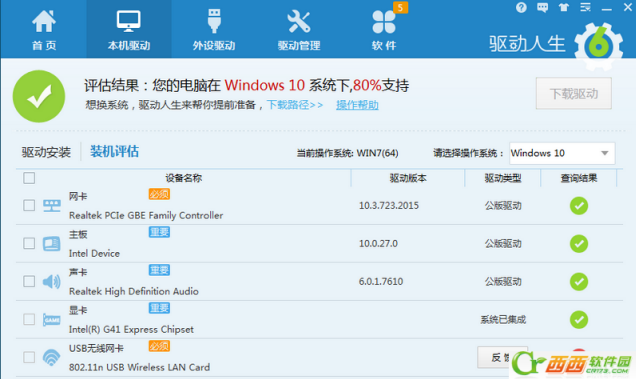The image size is (636, 379).
Task: Click the motherboard device icon
Action: pos(52,243)
